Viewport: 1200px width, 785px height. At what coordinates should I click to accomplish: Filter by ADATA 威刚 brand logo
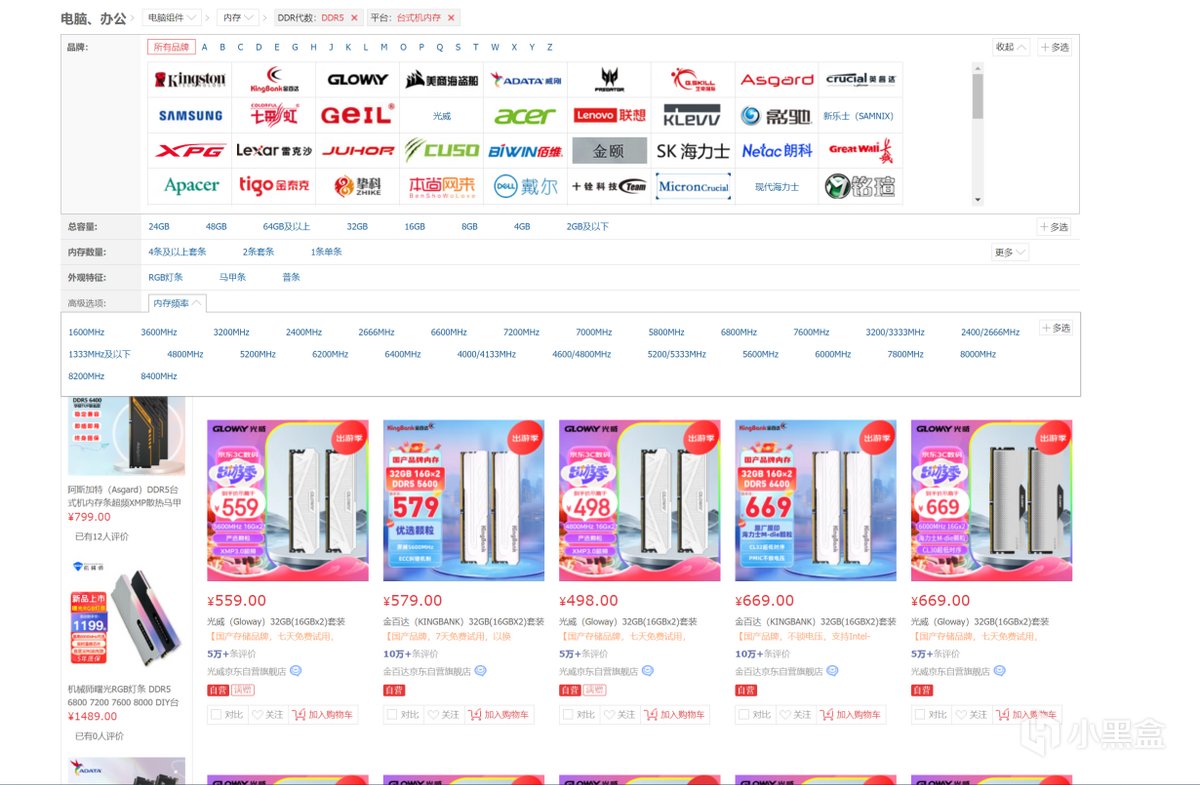tap(526, 80)
